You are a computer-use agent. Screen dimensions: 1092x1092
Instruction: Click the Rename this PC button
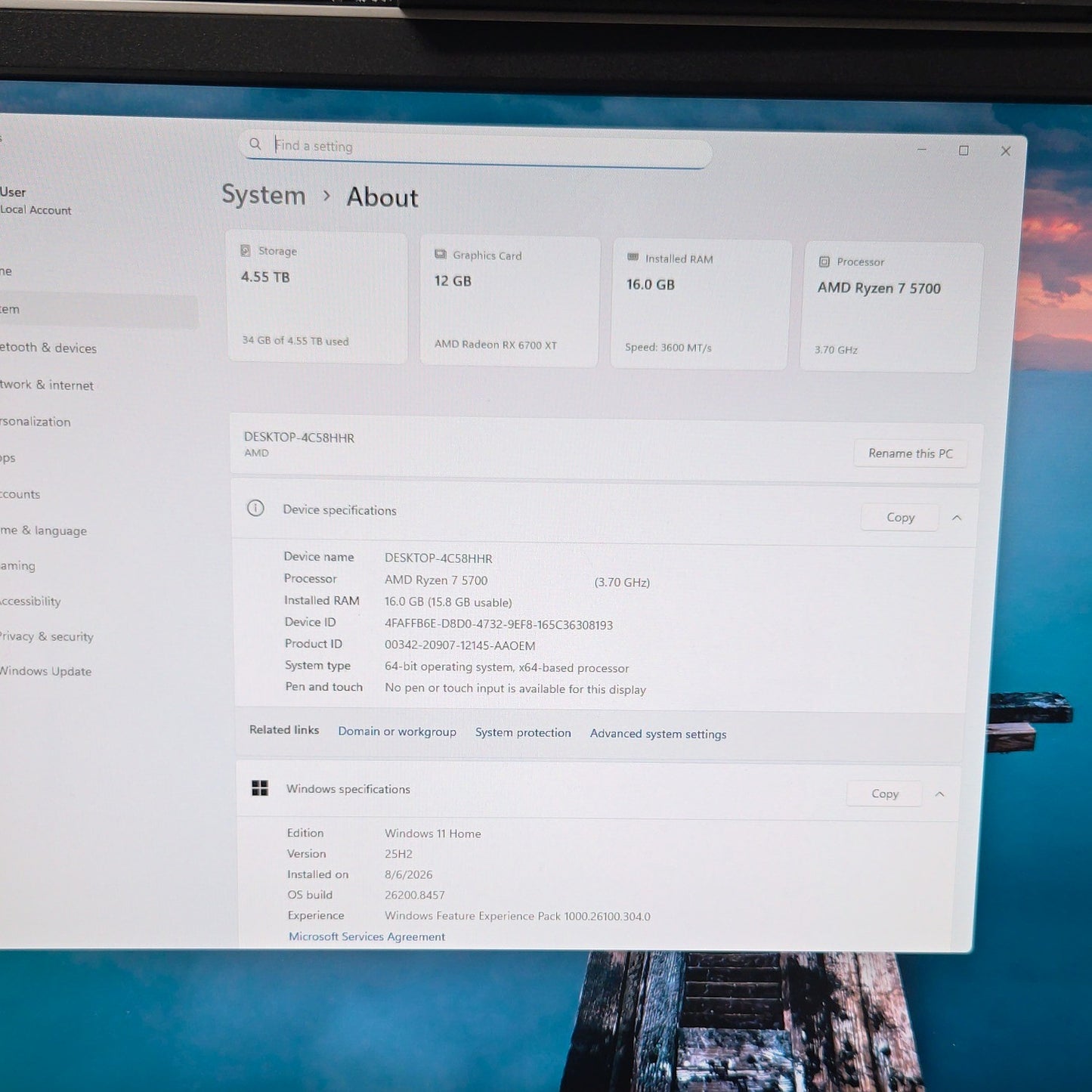[x=911, y=453]
